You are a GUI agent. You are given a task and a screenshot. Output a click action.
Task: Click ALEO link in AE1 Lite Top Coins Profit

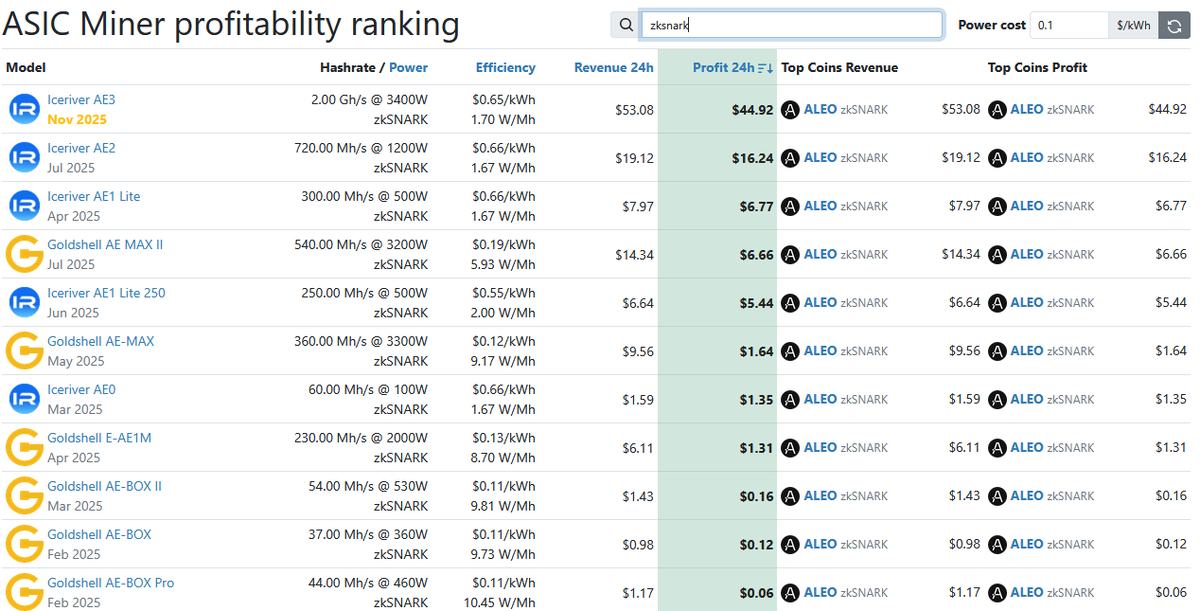click(x=1027, y=206)
